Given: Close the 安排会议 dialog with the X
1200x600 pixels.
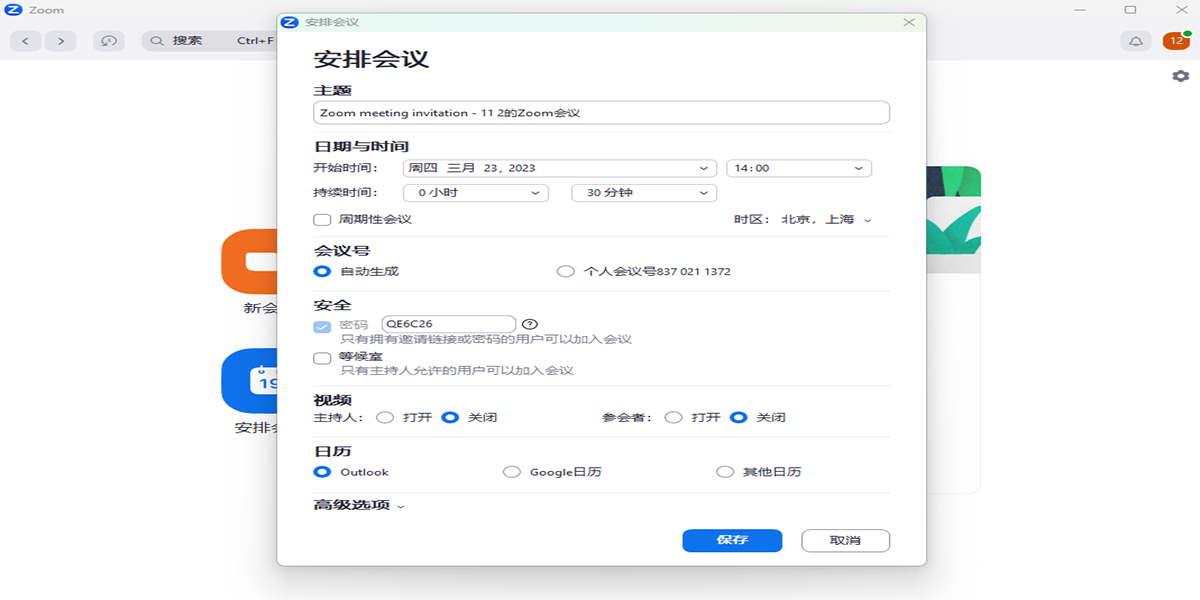Looking at the screenshot, I should click(909, 22).
